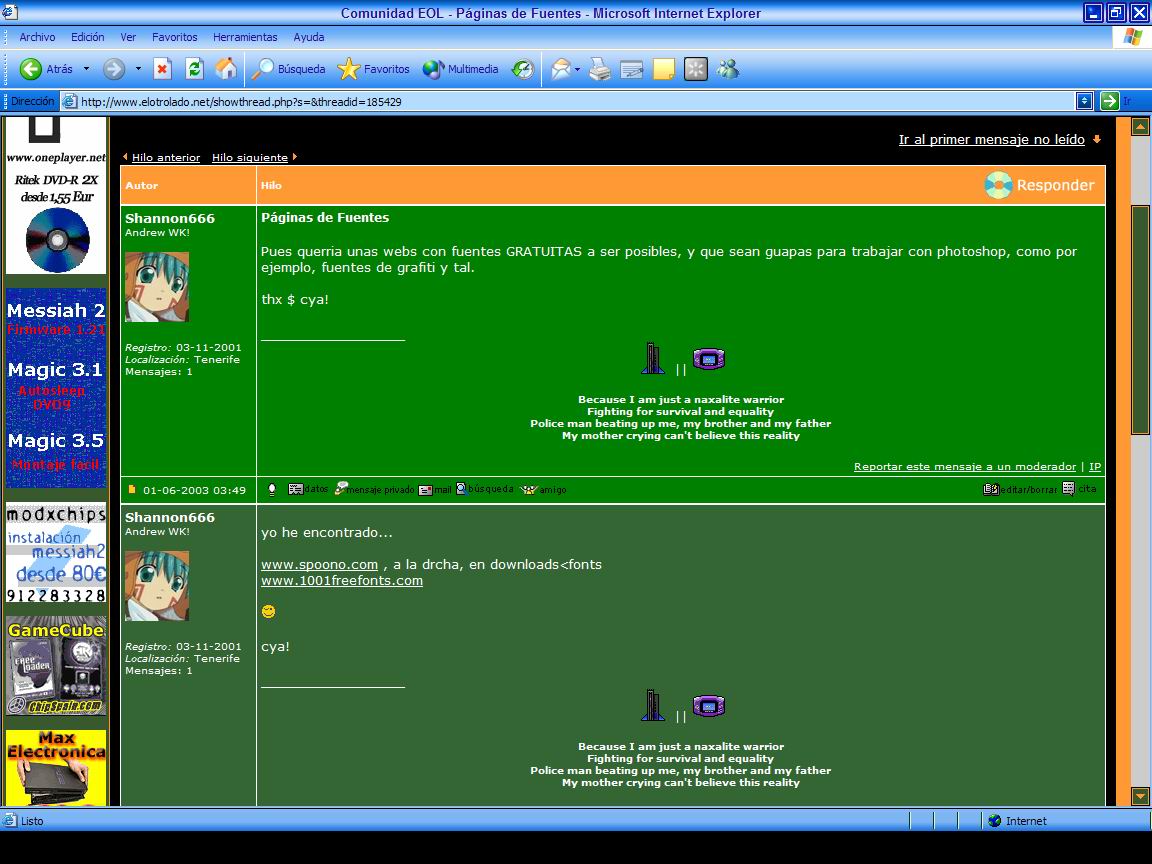Click Shannon666 username in the second post
The image size is (1152, 864).
[x=170, y=517]
